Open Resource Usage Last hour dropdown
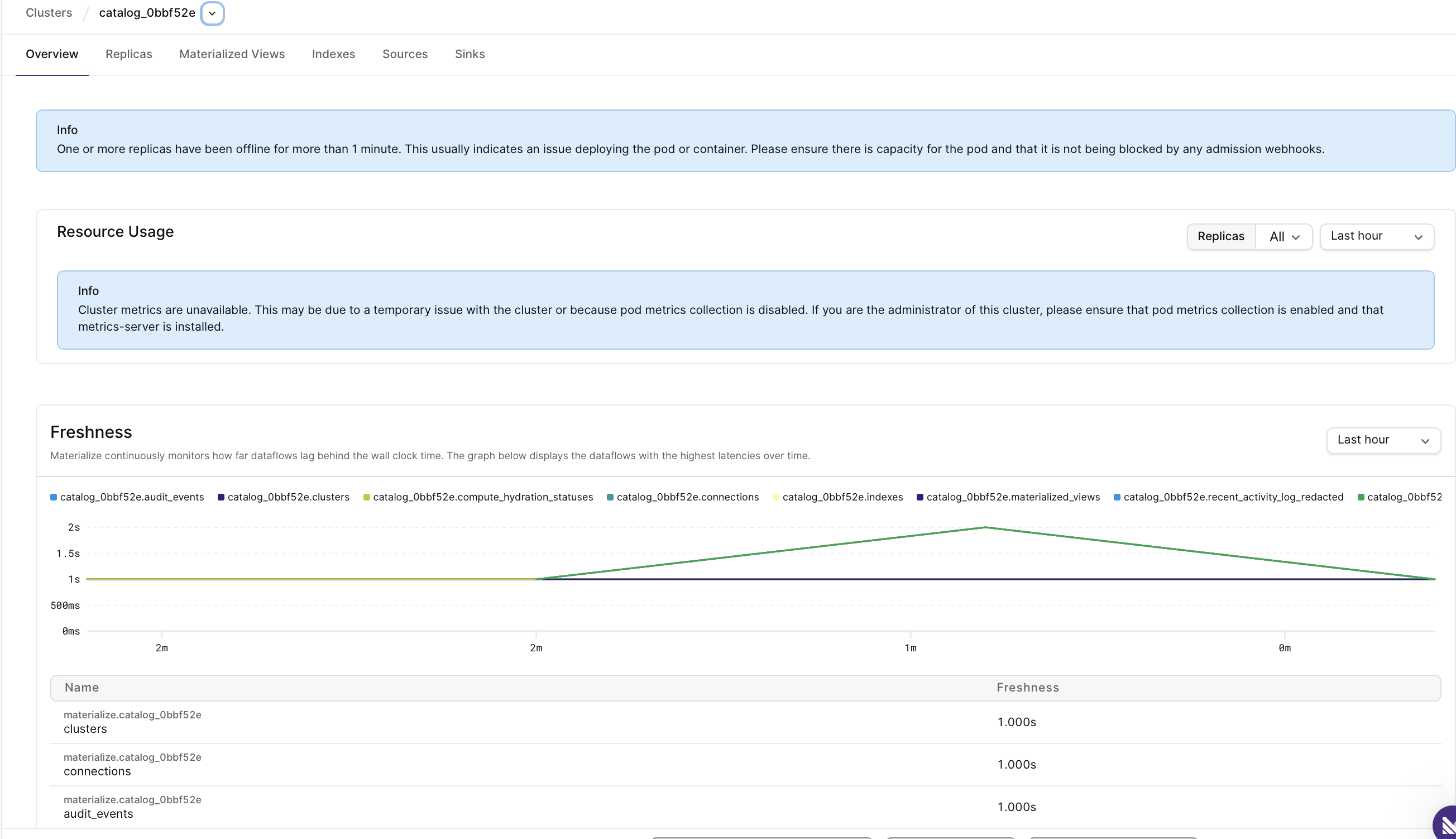This screenshot has width=1456, height=839. coord(1377,236)
